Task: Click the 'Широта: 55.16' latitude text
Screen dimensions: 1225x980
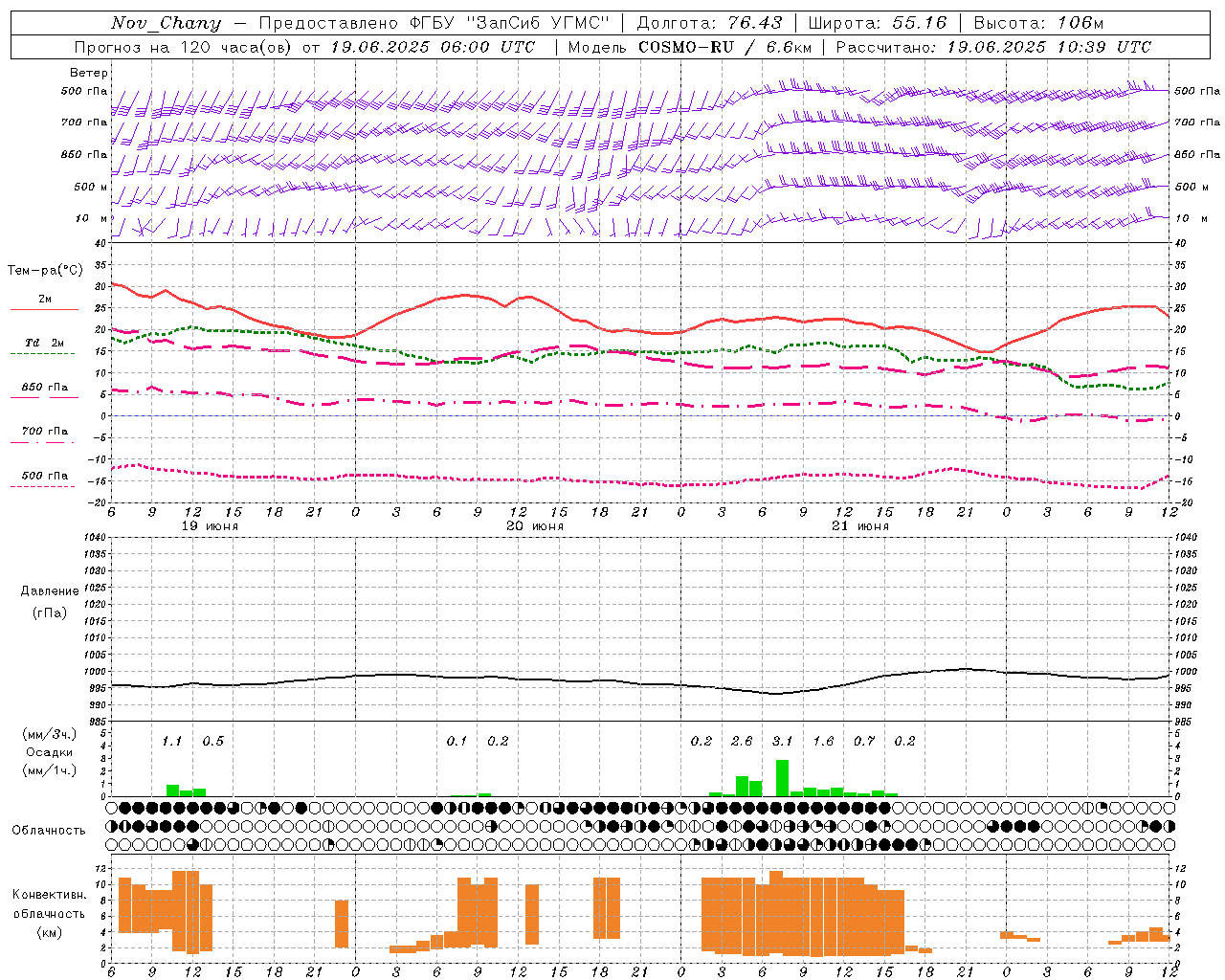Action: (x=878, y=23)
